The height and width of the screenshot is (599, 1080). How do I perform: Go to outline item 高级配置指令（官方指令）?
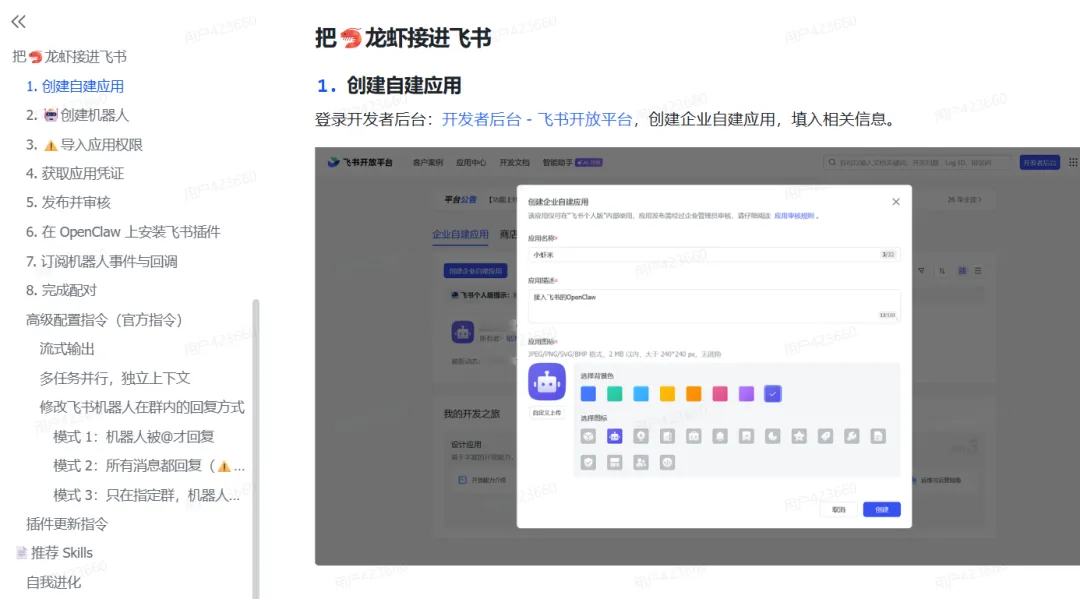pos(105,320)
